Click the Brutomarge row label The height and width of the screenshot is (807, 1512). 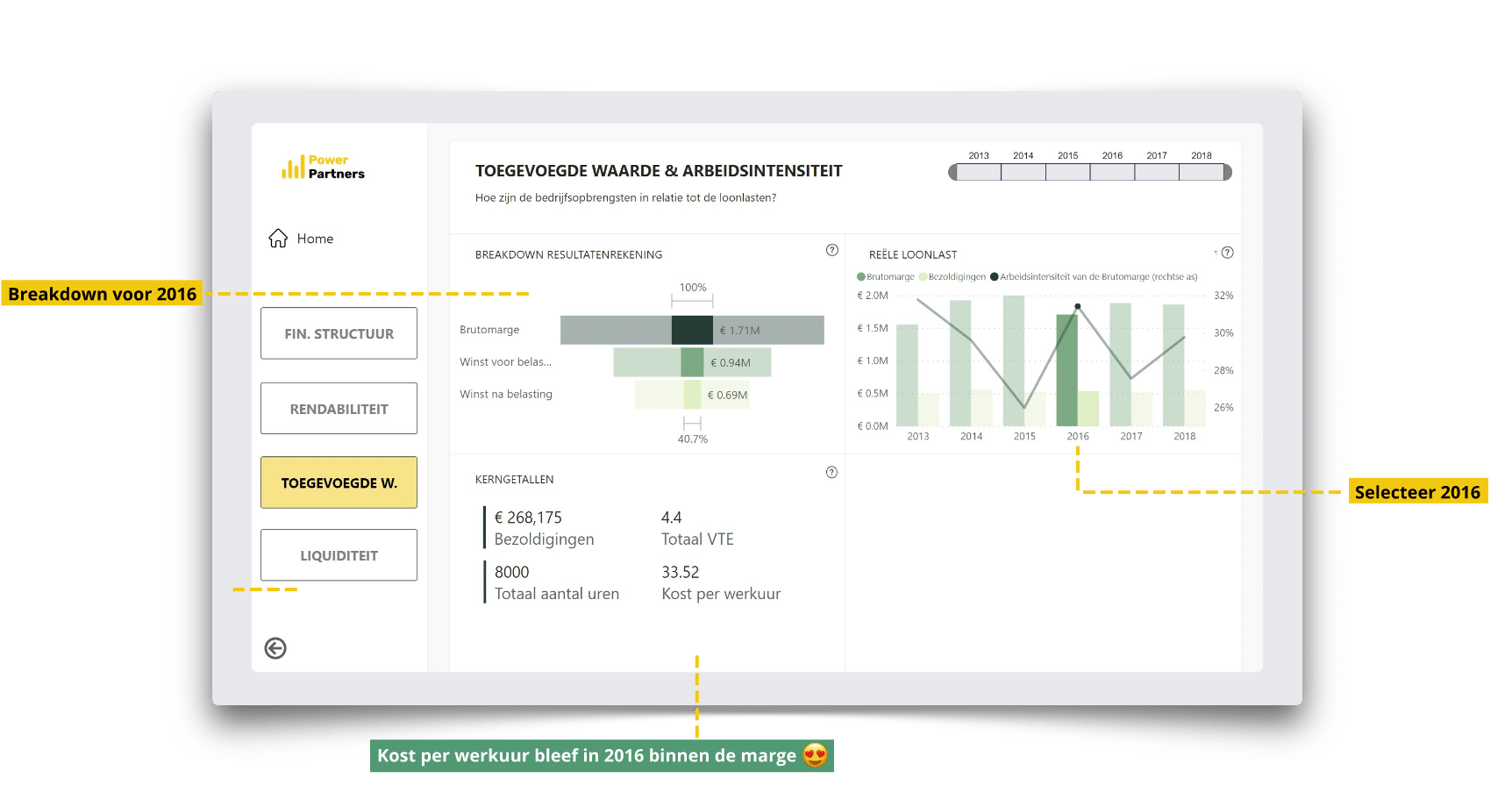point(489,330)
